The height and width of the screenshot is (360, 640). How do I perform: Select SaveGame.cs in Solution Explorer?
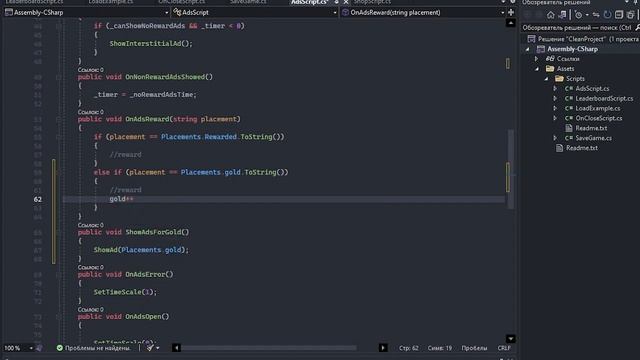[593, 138]
